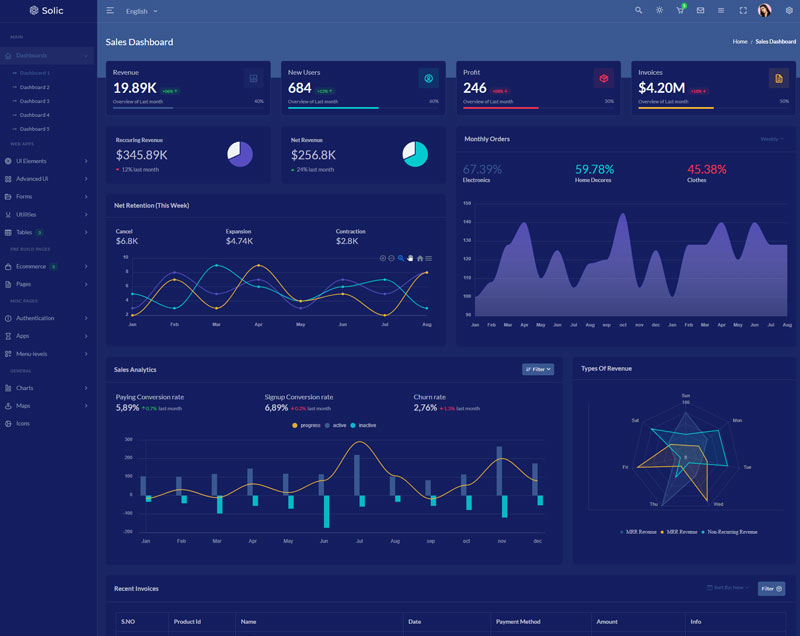This screenshot has height=636, width=800.
Task: Click the user profile avatar
Action: tap(765, 10)
